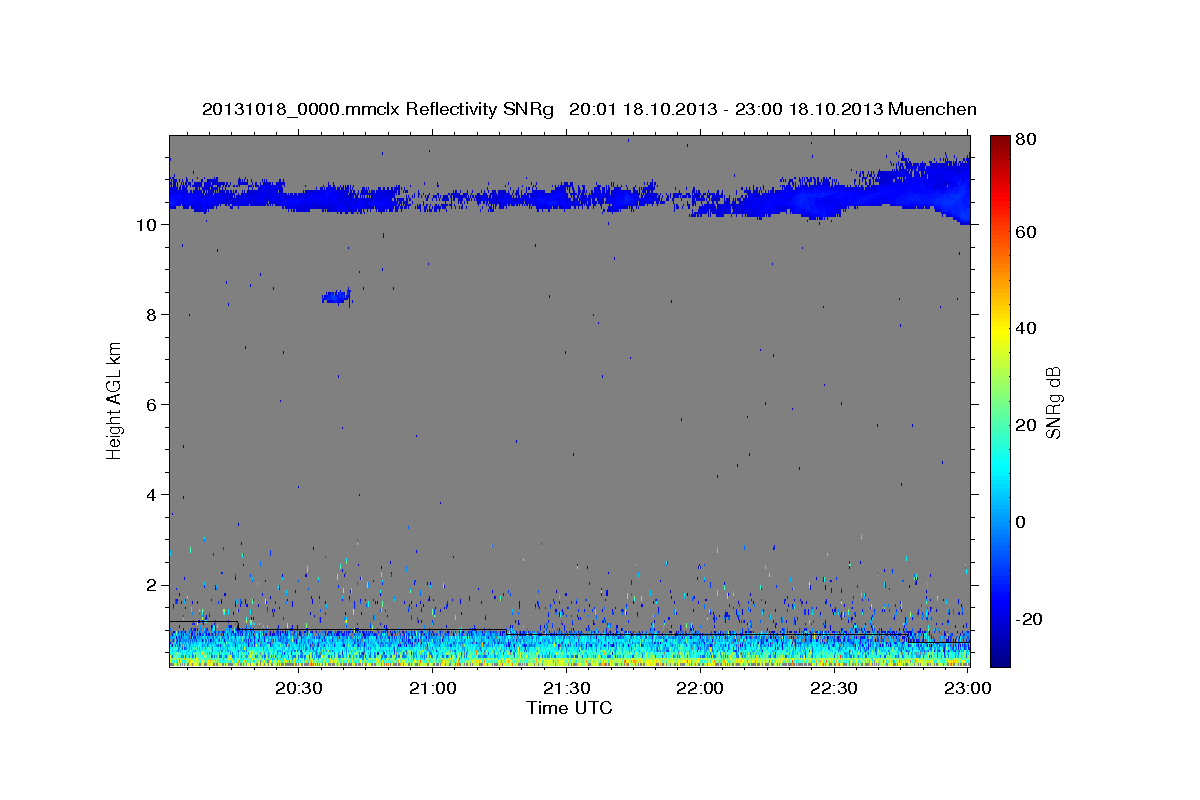
Task: Click the 22:00 time tick label
Action: (700, 689)
